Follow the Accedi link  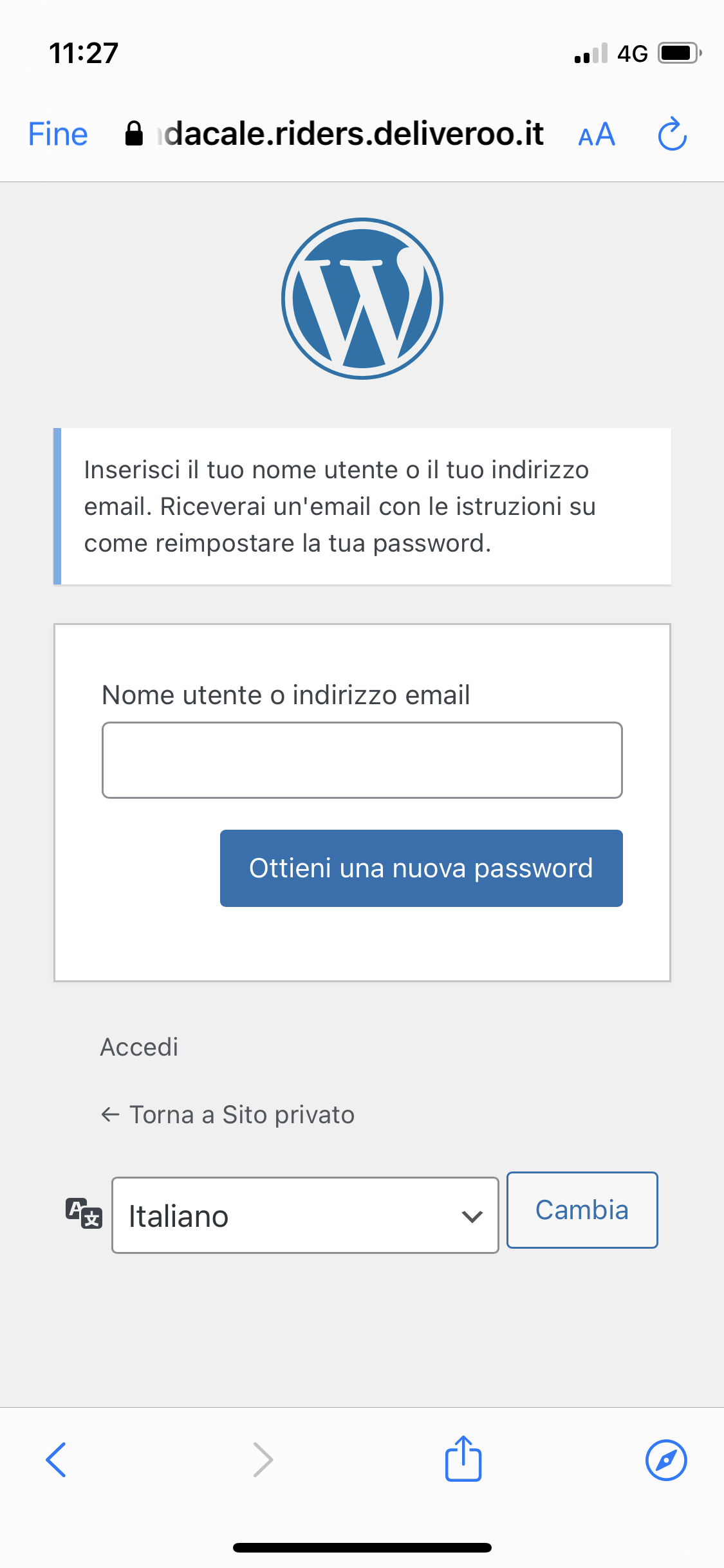click(139, 1047)
